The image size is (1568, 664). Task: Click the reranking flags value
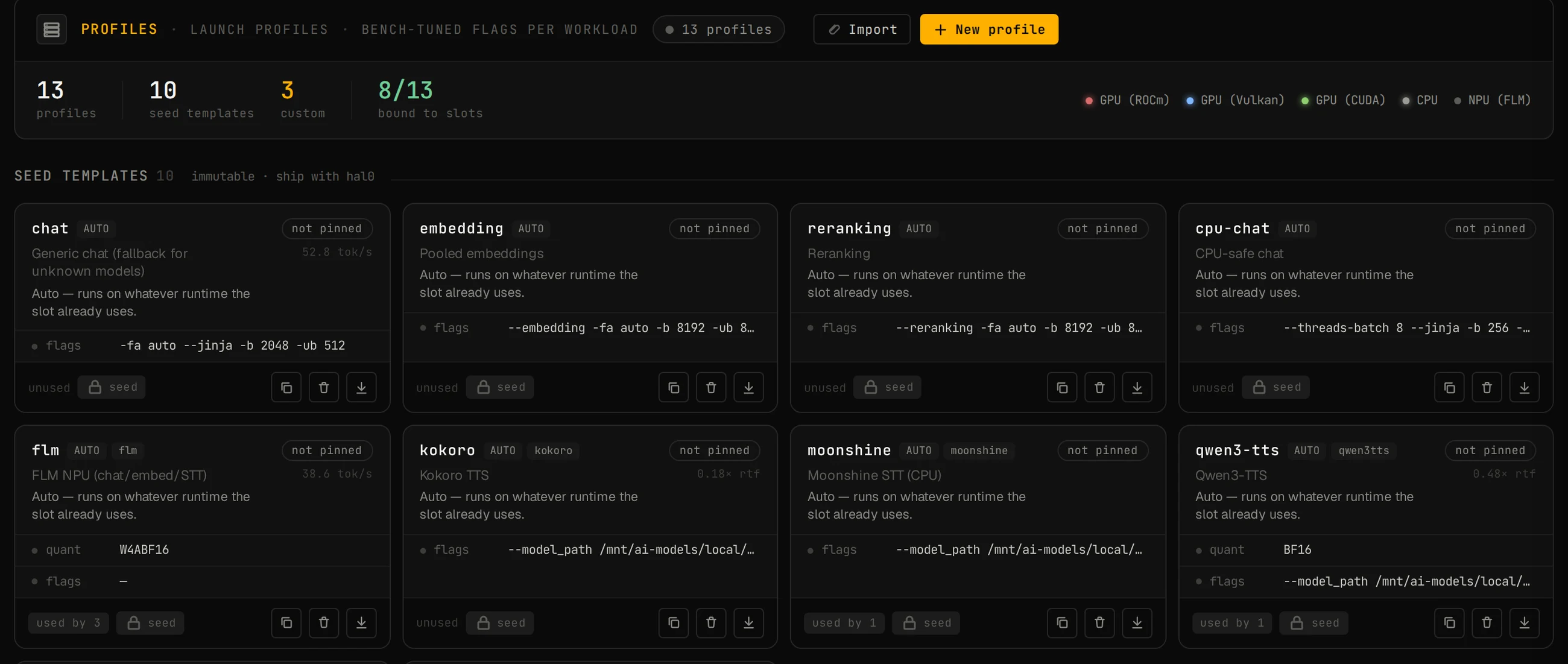(x=1019, y=328)
